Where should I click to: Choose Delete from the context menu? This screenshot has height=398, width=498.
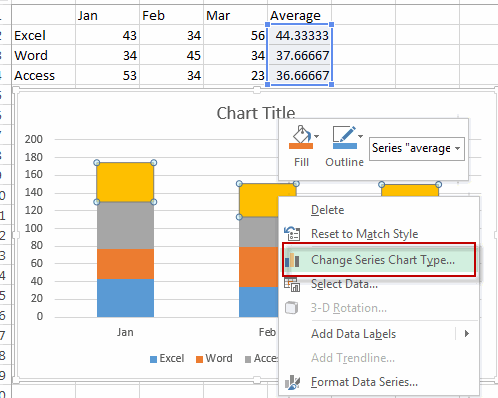(x=328, y=210)
